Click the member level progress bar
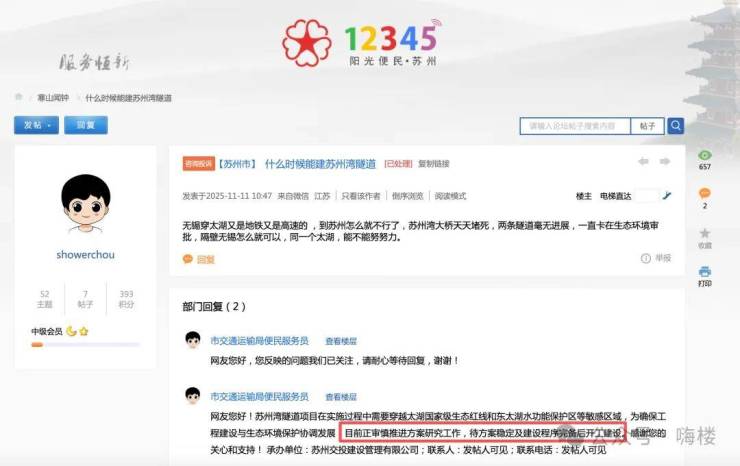 pos(85,345)
